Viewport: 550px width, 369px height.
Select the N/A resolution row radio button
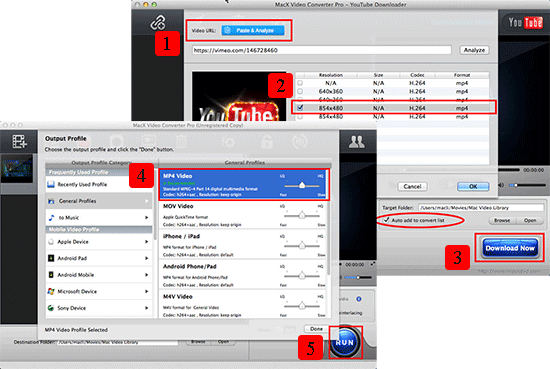[300, 83]
